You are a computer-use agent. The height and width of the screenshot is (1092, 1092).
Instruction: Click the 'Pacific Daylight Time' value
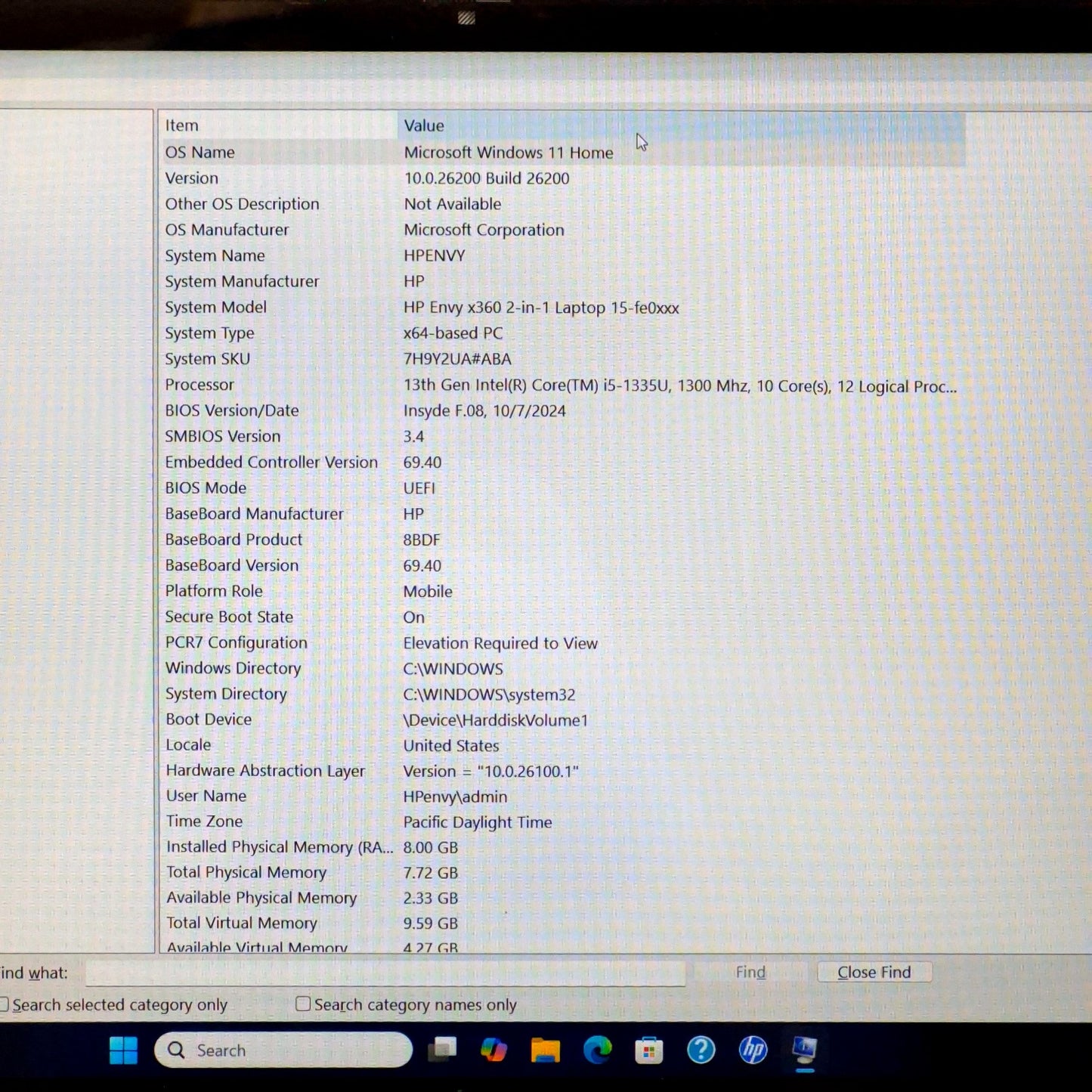(478, 822)
